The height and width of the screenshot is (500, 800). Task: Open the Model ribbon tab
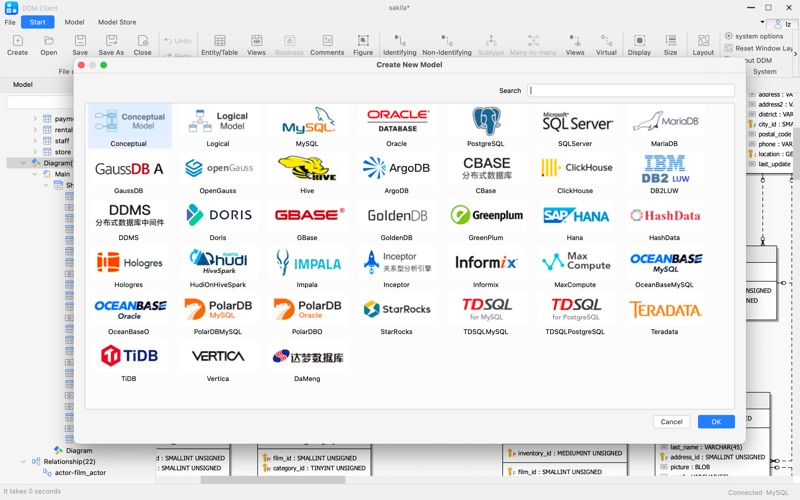[74, 22]
